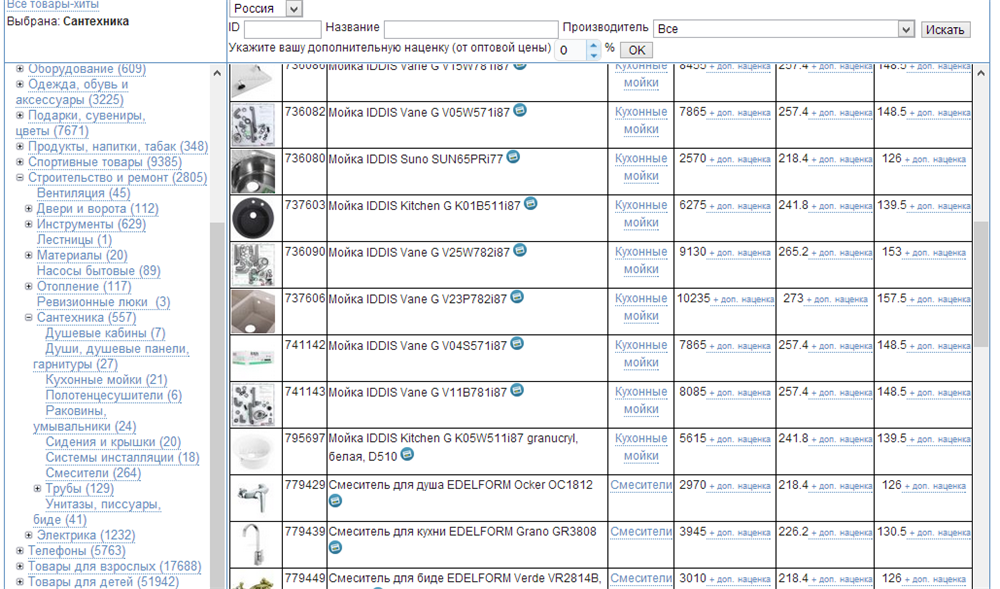The height and width of the screenshot is (589, 1000).
Task: Open Кухонные мойки (21) category
Action: tap(106, 380)
